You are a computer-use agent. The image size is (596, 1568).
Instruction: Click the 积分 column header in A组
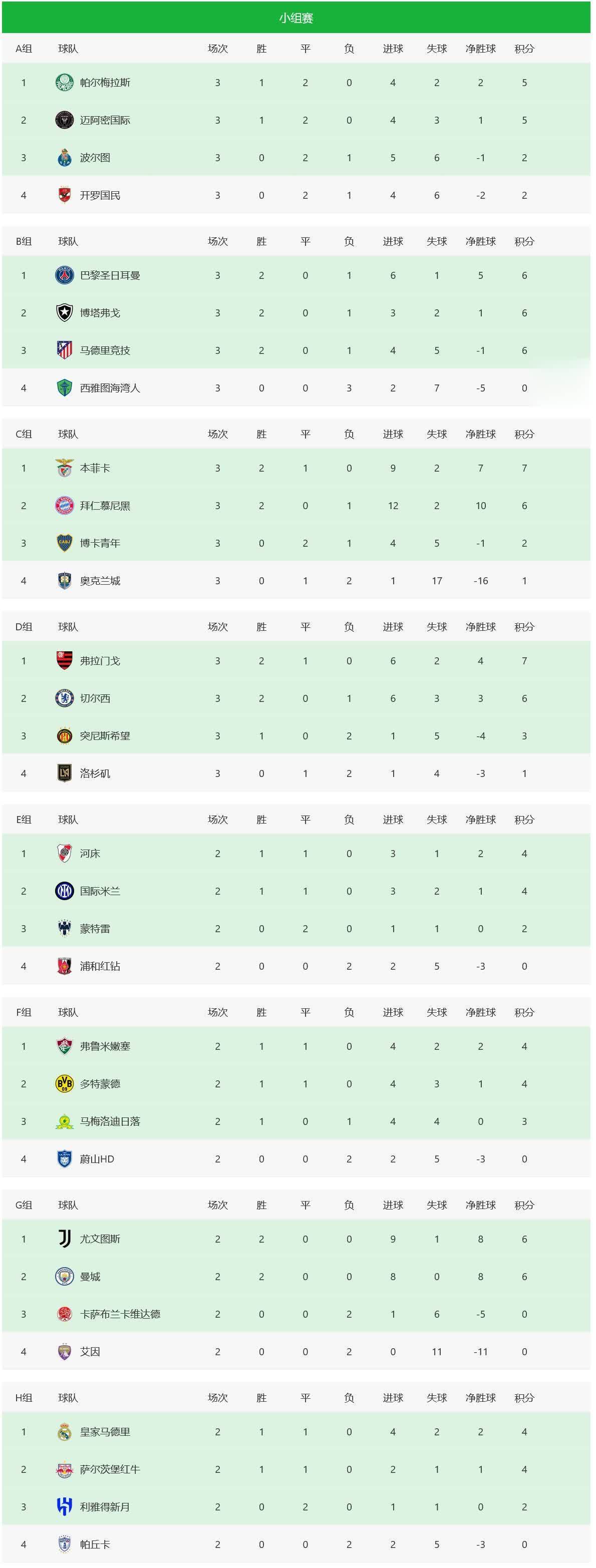[524, 49]
